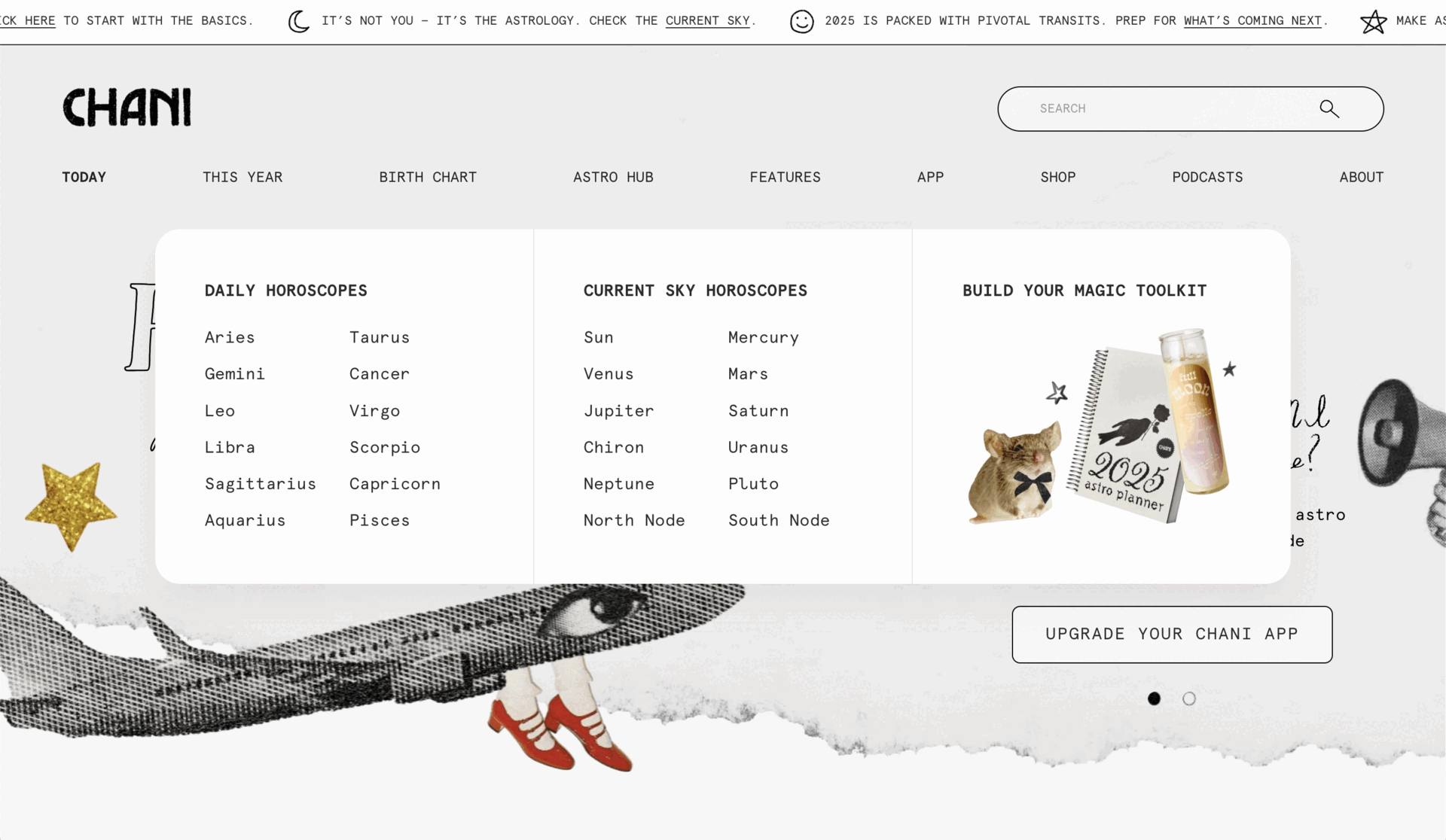Viewport: 1446px width, 840px height.
Task: Open the Scorpio daily horoscope
Action: pyautogui.click(x=385, y=447)
